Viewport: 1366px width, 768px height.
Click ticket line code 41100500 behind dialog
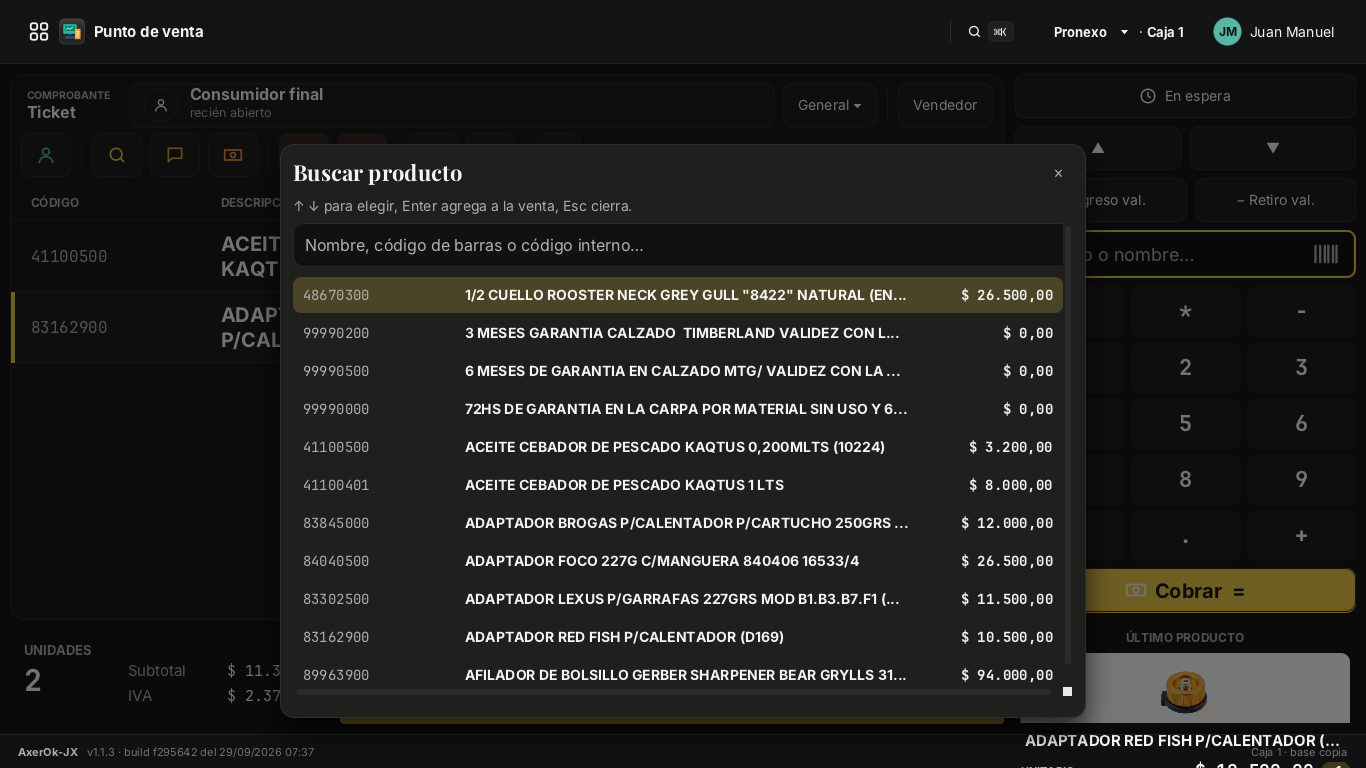(x=69, y=256)
